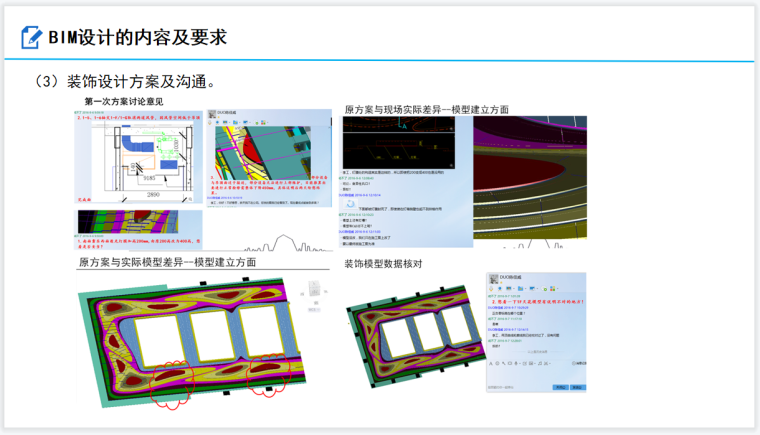Select the font "A" icon in the lower chat toolbar
760x435 pixels.
point(492,363)
